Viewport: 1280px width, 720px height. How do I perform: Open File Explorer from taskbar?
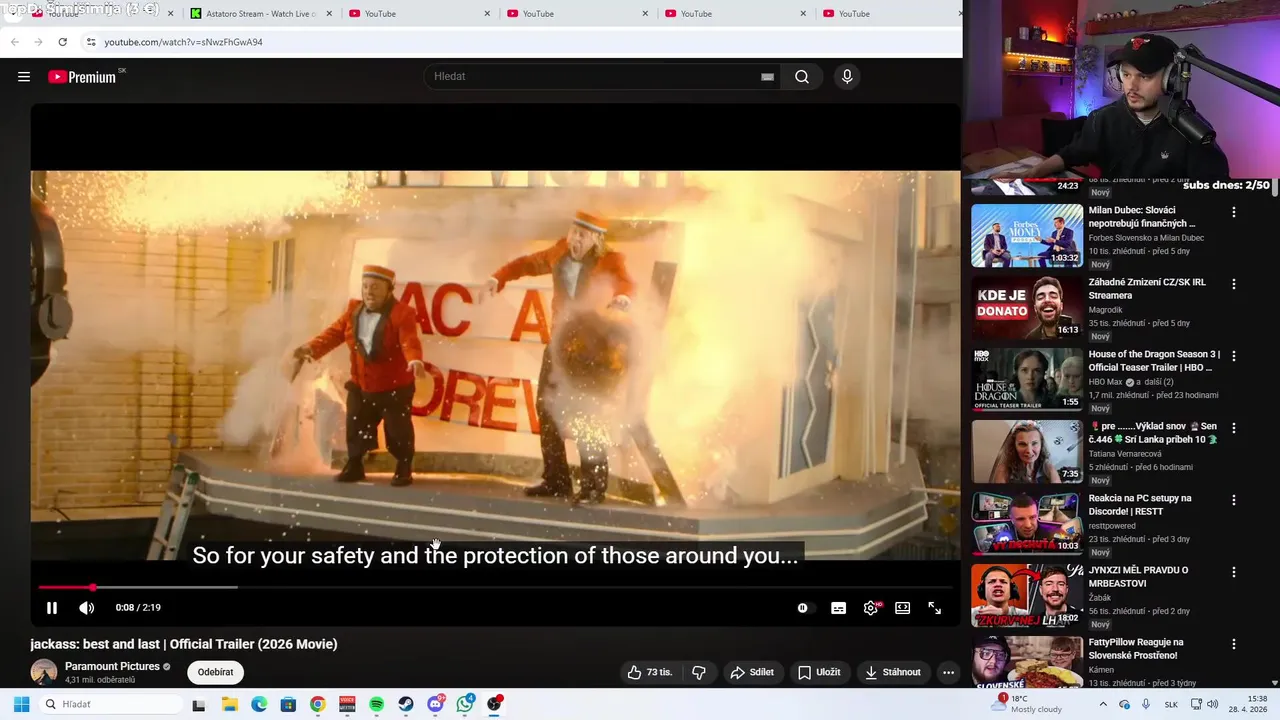(229, 704)
